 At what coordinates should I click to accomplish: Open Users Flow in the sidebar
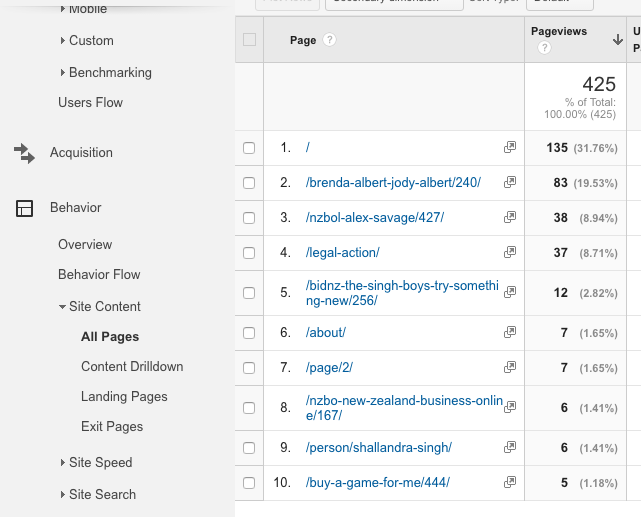coord(90,103)
